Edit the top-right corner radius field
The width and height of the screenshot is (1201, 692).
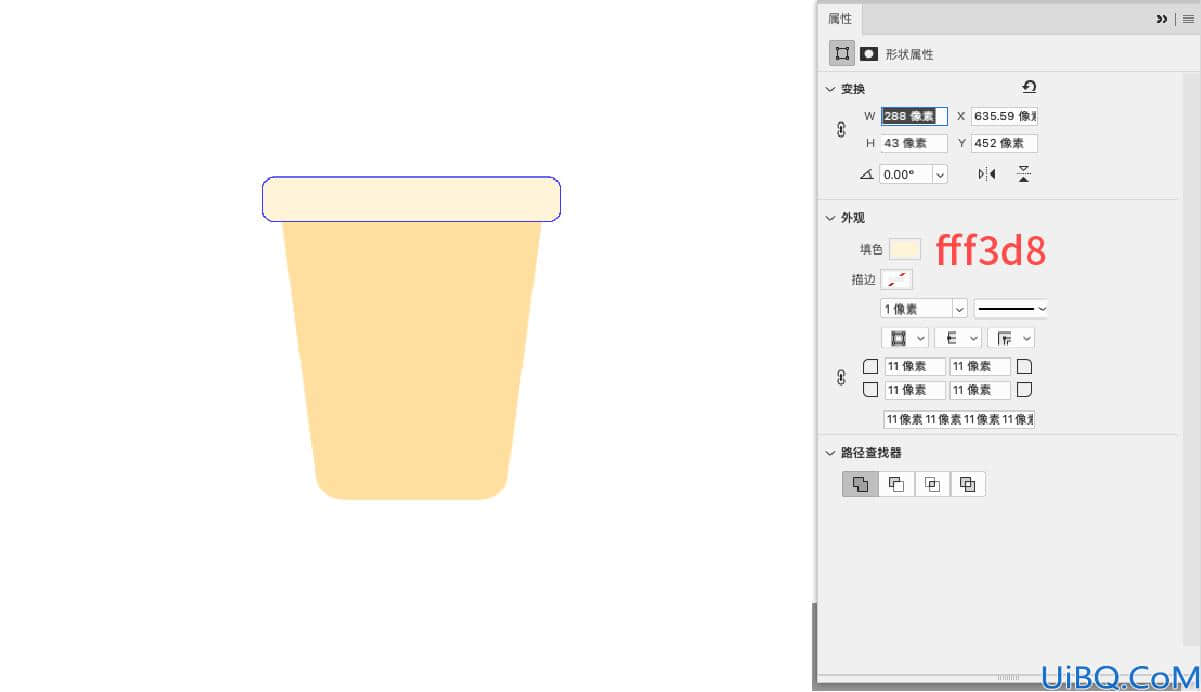(x=980, y=366)
